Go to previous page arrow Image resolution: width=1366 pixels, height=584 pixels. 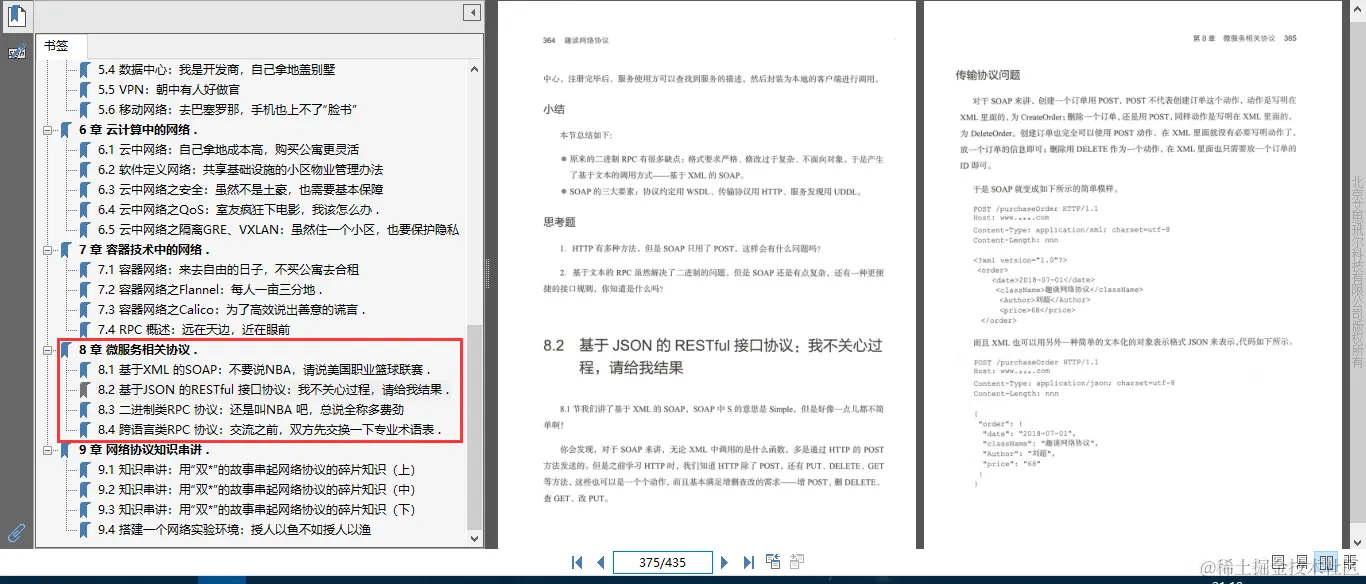600,562
